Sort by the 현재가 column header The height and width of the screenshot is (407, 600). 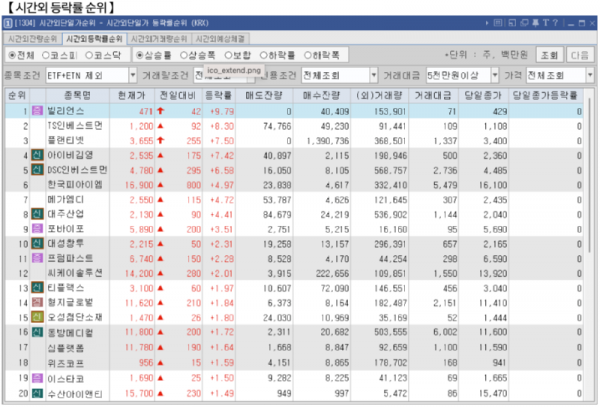coord(132,96)
